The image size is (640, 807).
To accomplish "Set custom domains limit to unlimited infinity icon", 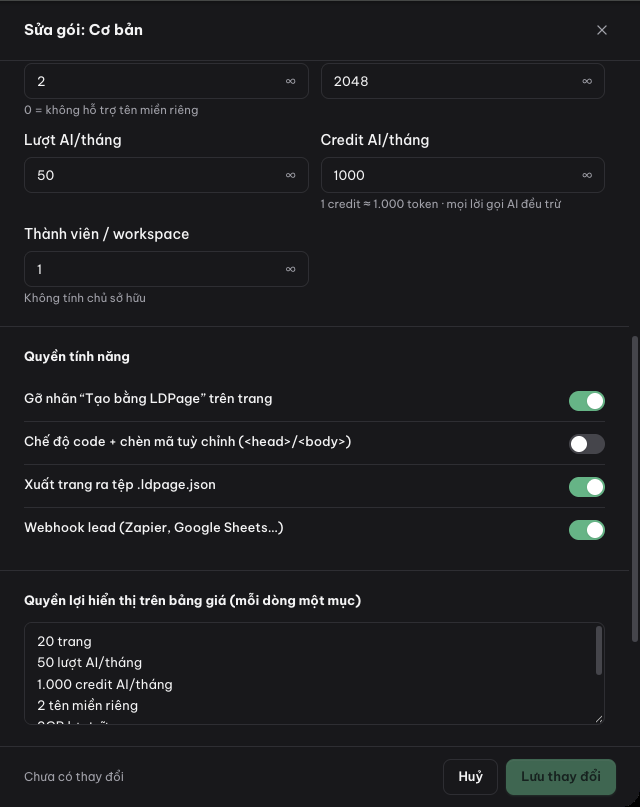I will pos(291,81).
